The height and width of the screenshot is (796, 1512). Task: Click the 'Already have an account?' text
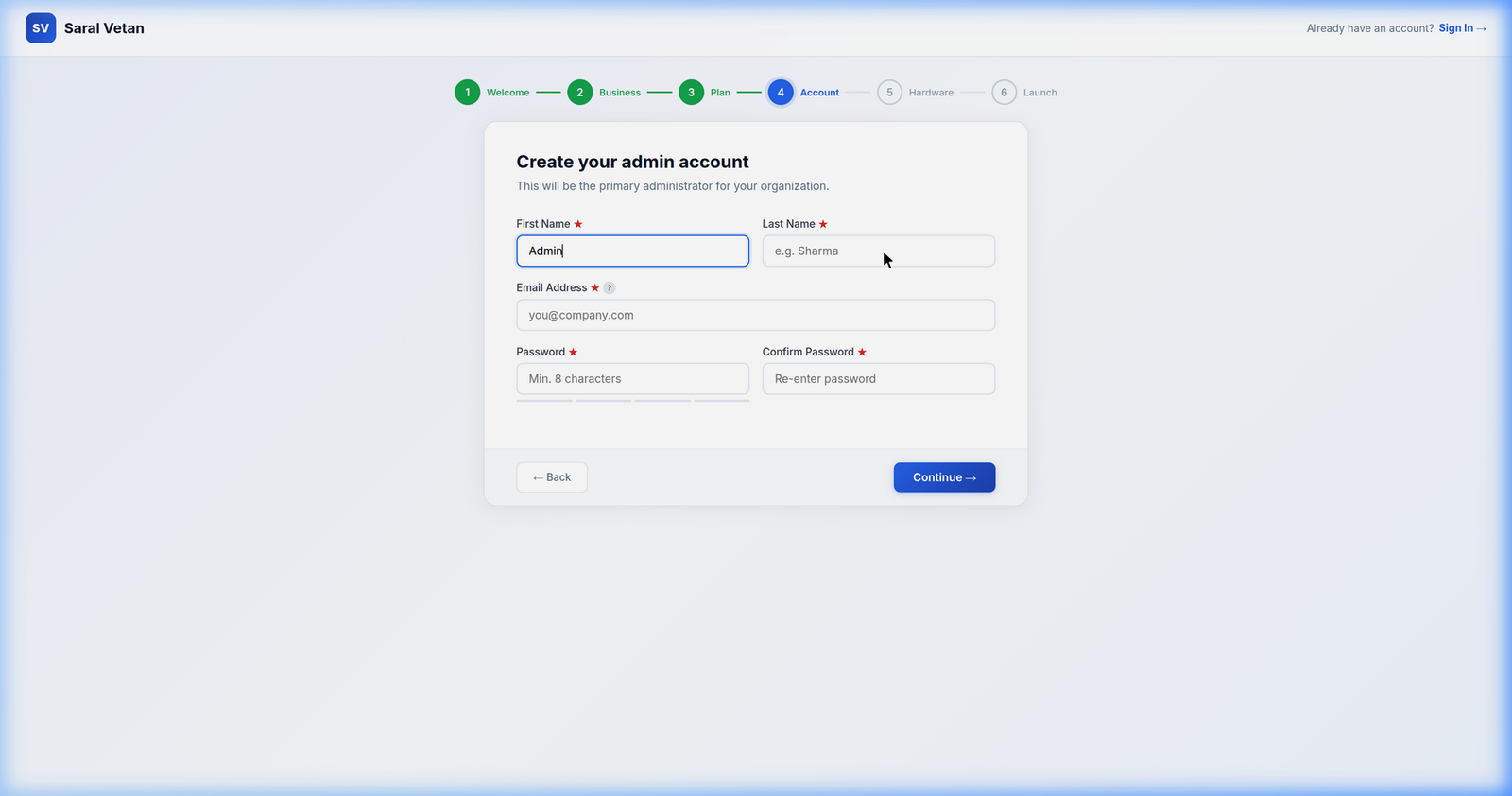pyautogui.click(x=1370, y=28)
